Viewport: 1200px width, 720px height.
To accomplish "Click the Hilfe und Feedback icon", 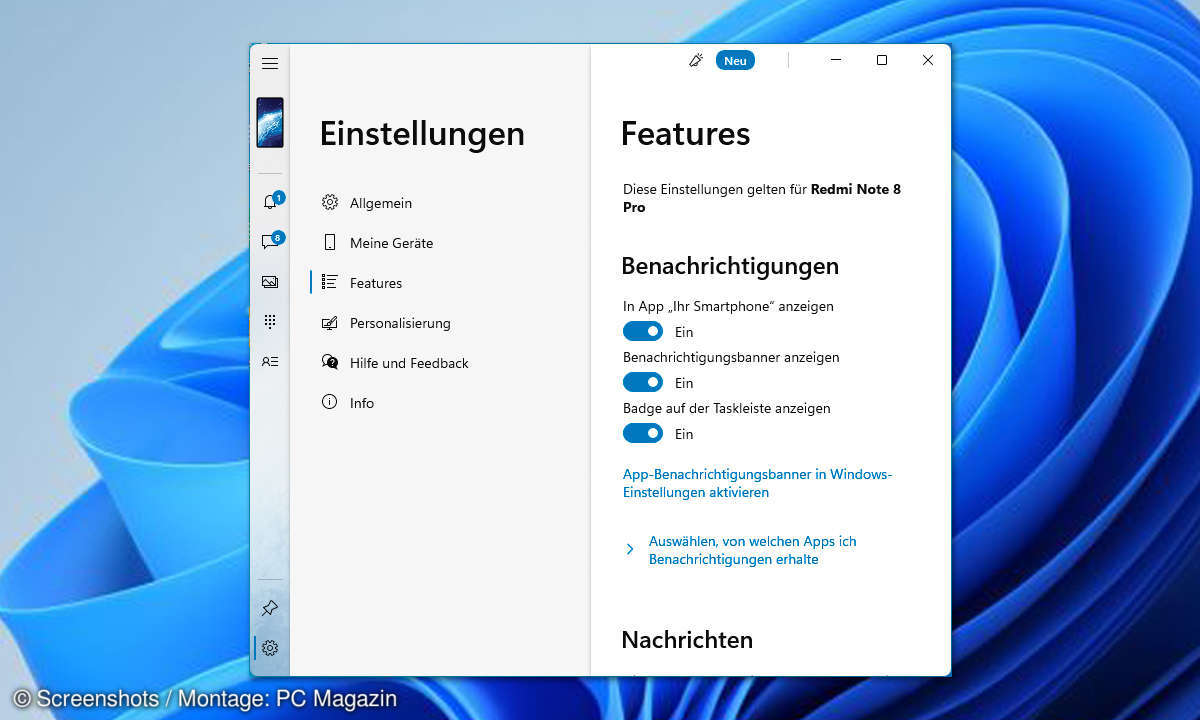I will click(329, 362).
